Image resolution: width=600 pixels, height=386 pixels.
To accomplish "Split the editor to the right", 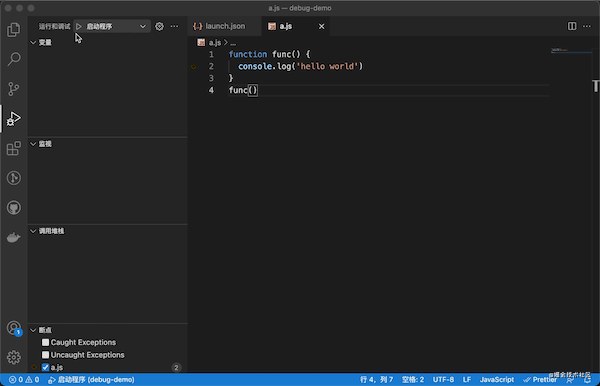I will [x=572, y=26].
